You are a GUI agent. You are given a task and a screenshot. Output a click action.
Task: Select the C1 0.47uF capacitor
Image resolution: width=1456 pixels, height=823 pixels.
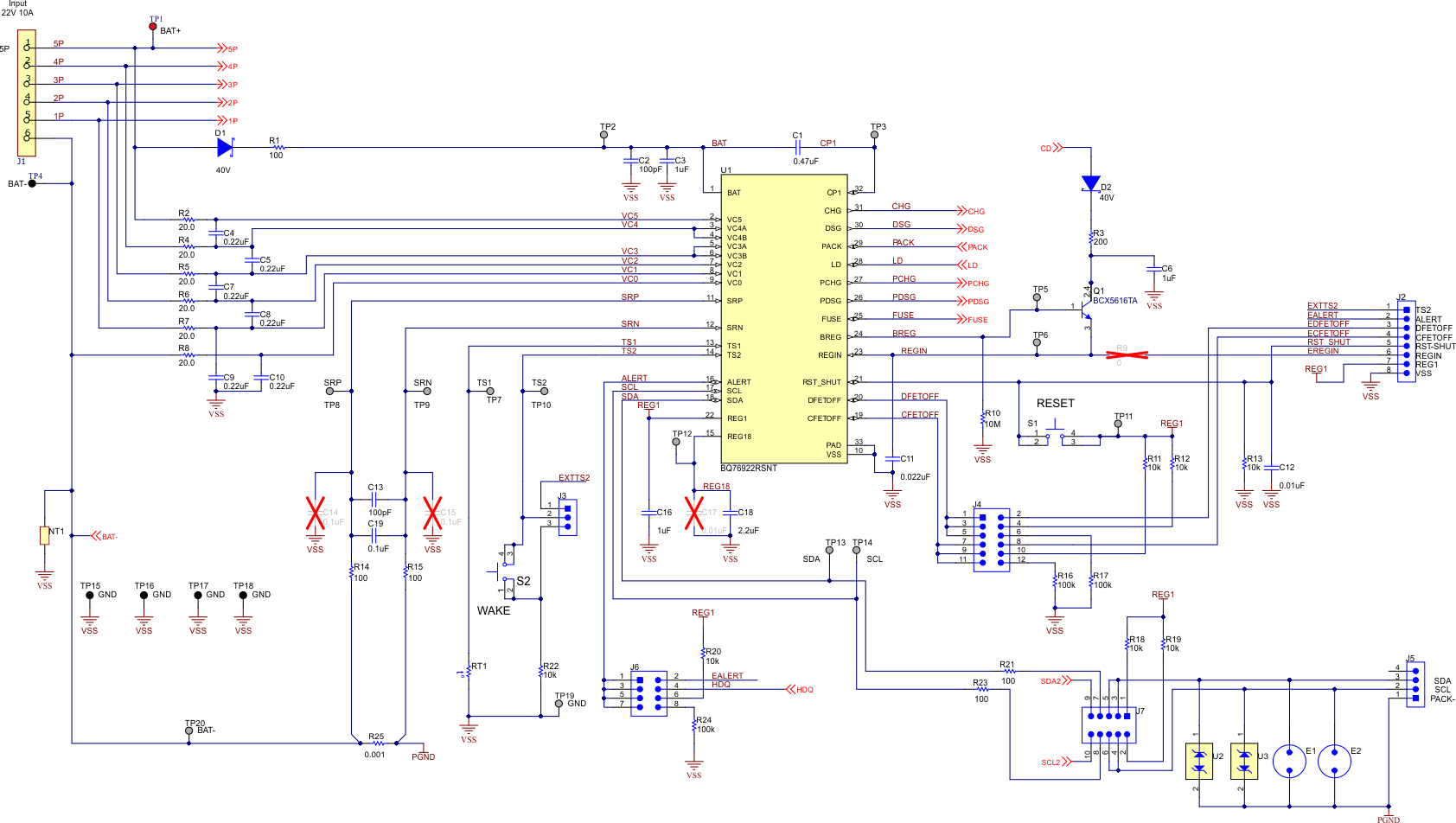(x=798, y=147)
